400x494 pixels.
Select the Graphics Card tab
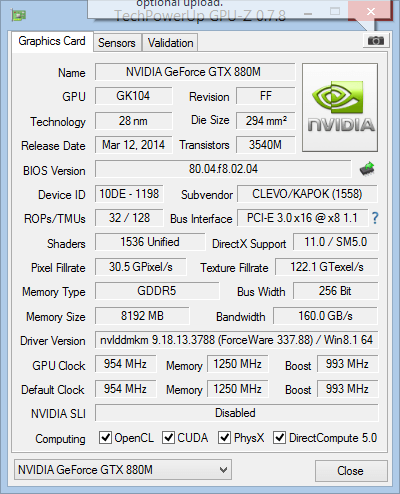pos(52,41)
